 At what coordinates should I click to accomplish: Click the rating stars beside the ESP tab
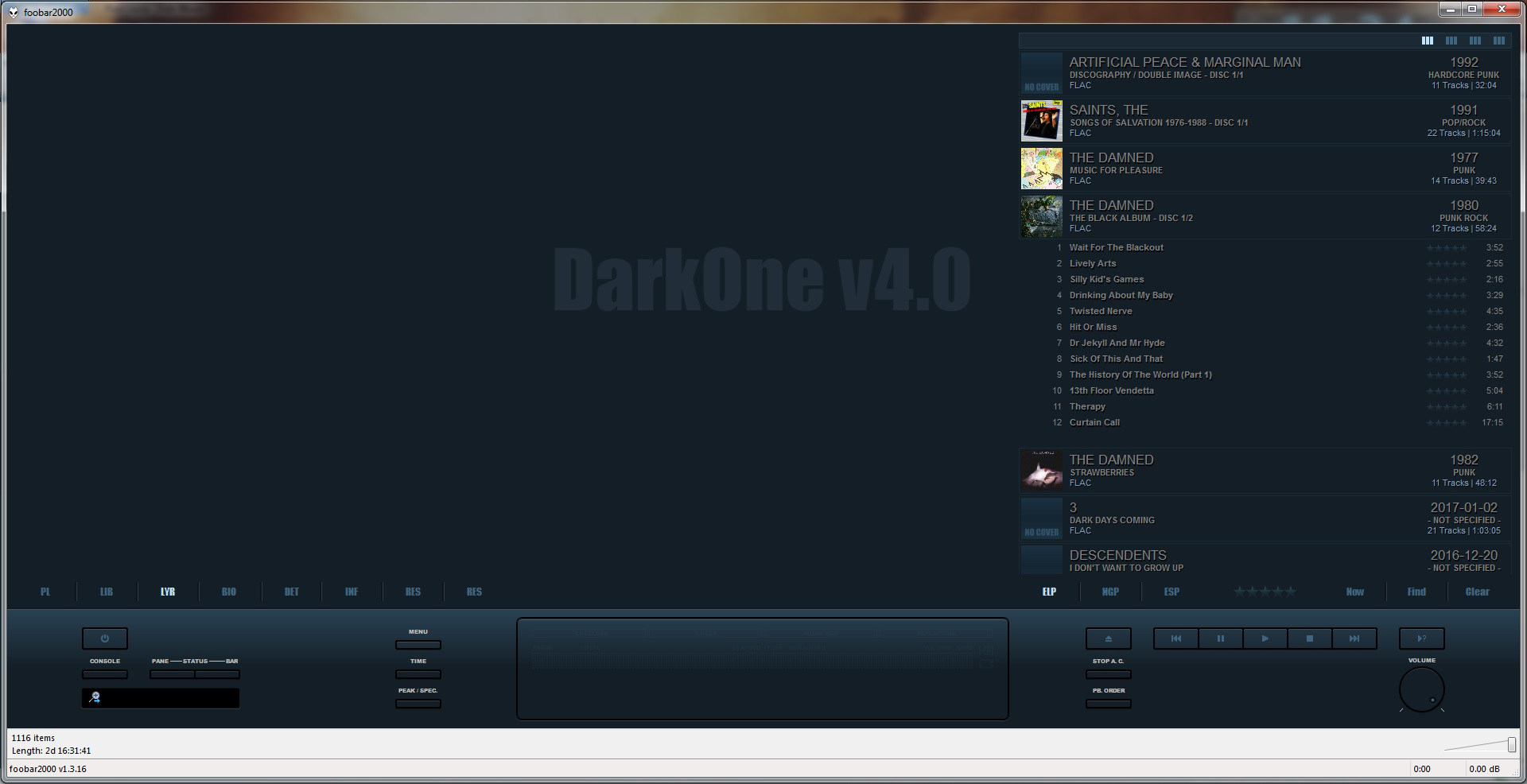coord(1265,592)
